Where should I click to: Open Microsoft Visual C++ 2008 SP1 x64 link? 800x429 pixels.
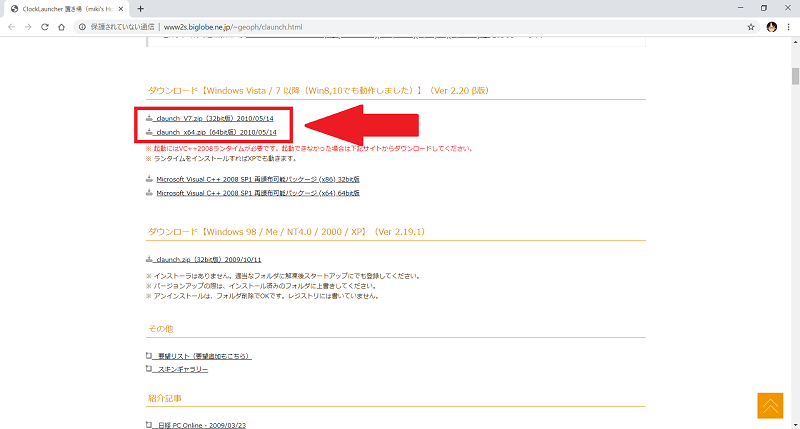pyautogui.click(x=258, y=193)
